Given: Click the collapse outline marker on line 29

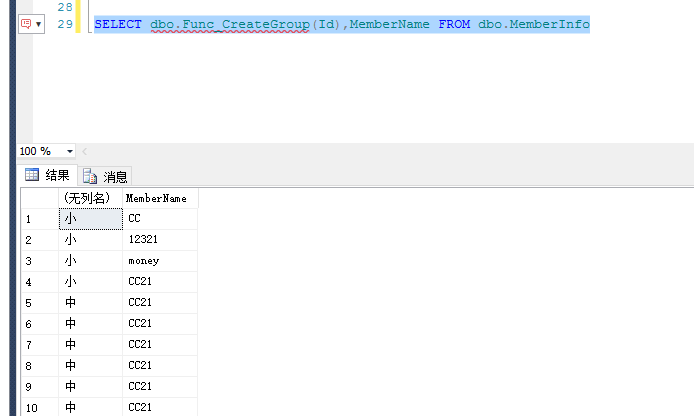Looking at the screenshot, I should coord(90,24).
